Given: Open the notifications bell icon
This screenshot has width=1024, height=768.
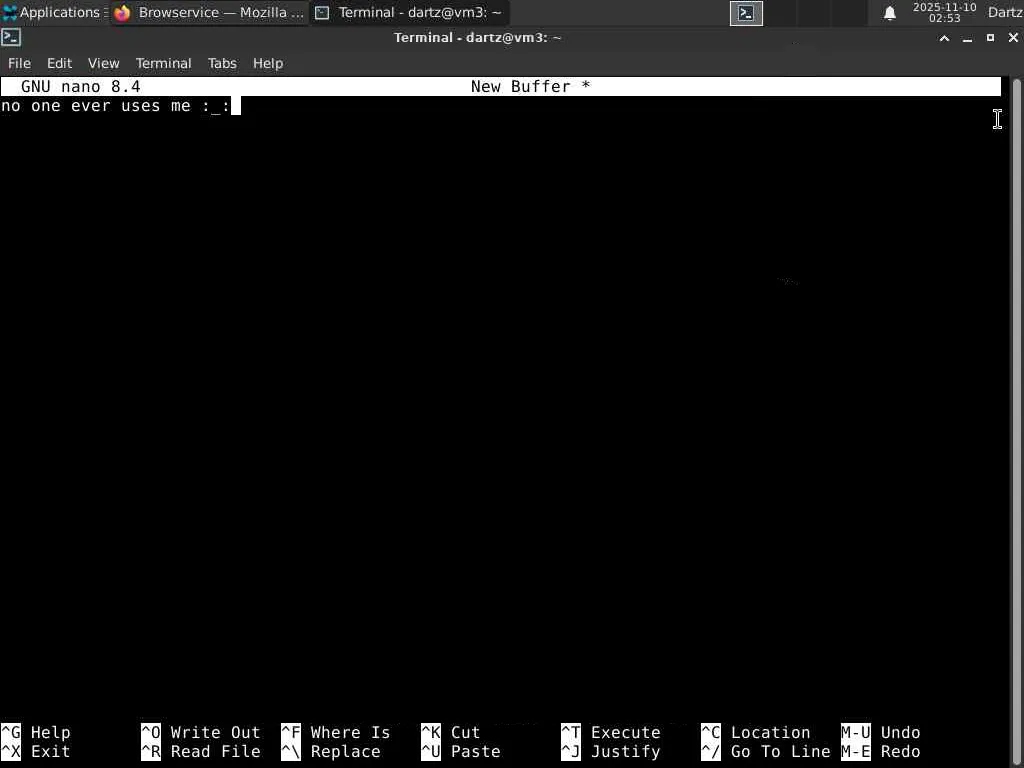Looking at the screenshot, I should [x=889, y=13].
